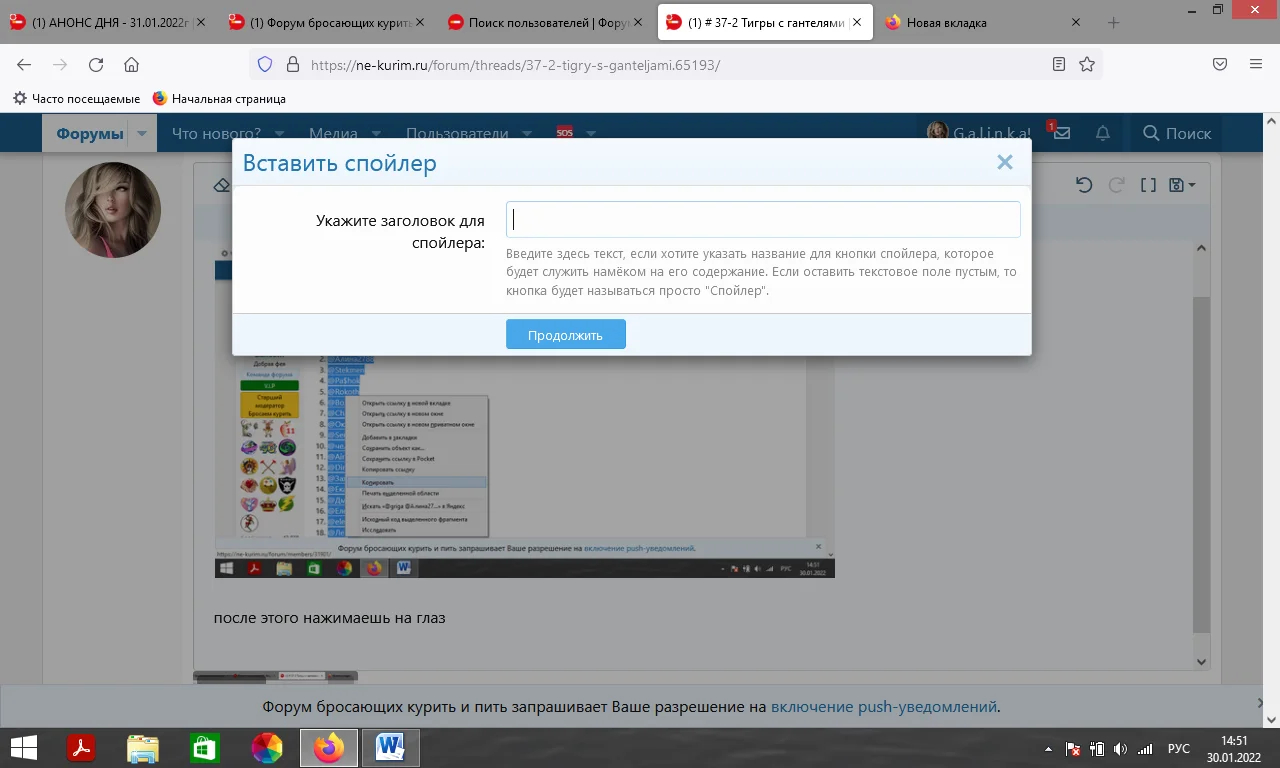1280x768 pixels.
Task: Click the eraser formatting icon near the post editor
Action: click(222, 184)
